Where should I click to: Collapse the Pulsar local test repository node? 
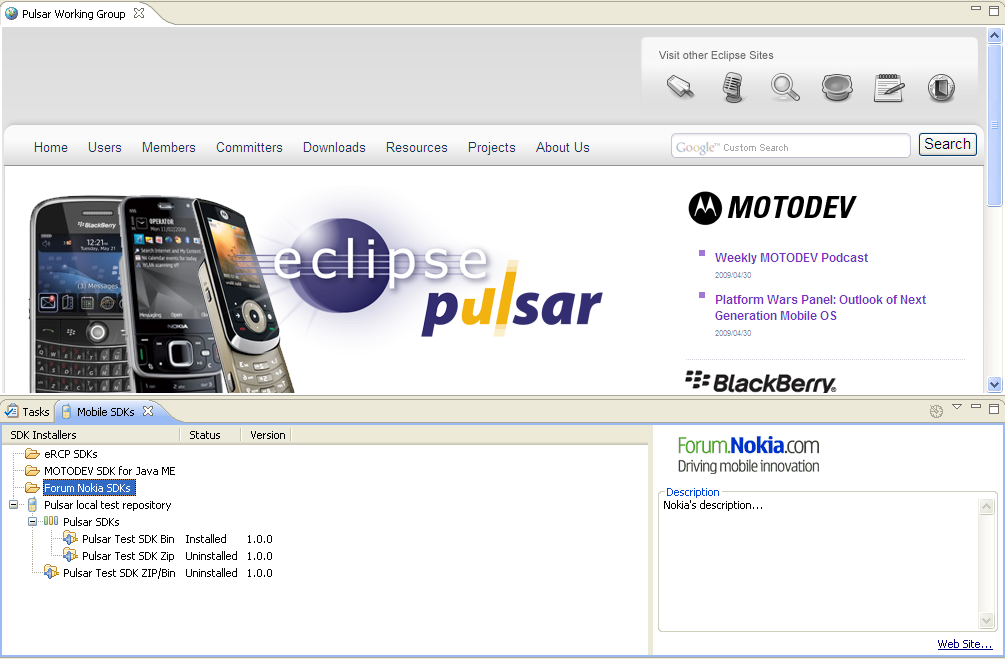pos(13,505)
